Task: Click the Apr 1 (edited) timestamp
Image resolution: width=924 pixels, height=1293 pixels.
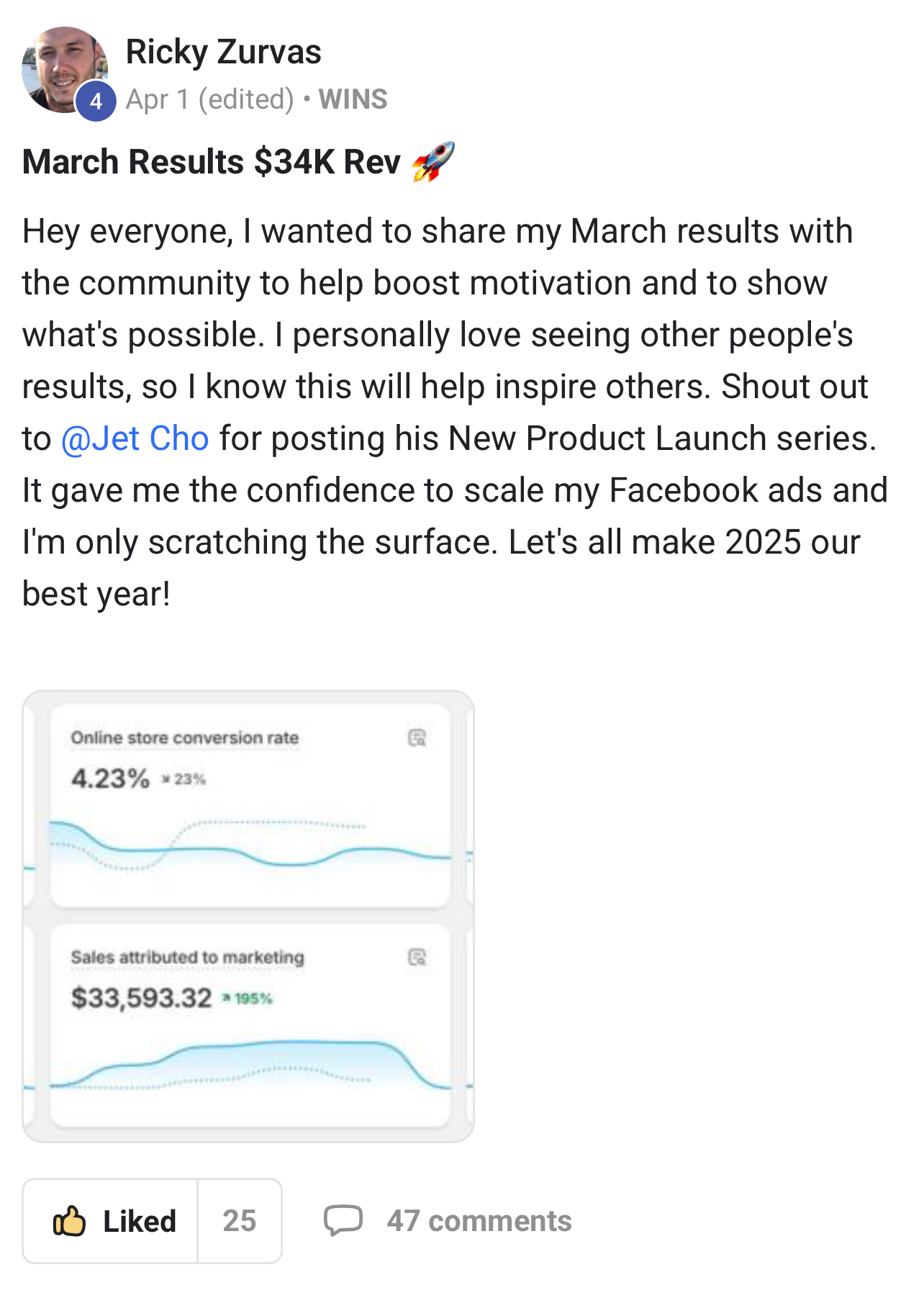Action: pos(209,99)
